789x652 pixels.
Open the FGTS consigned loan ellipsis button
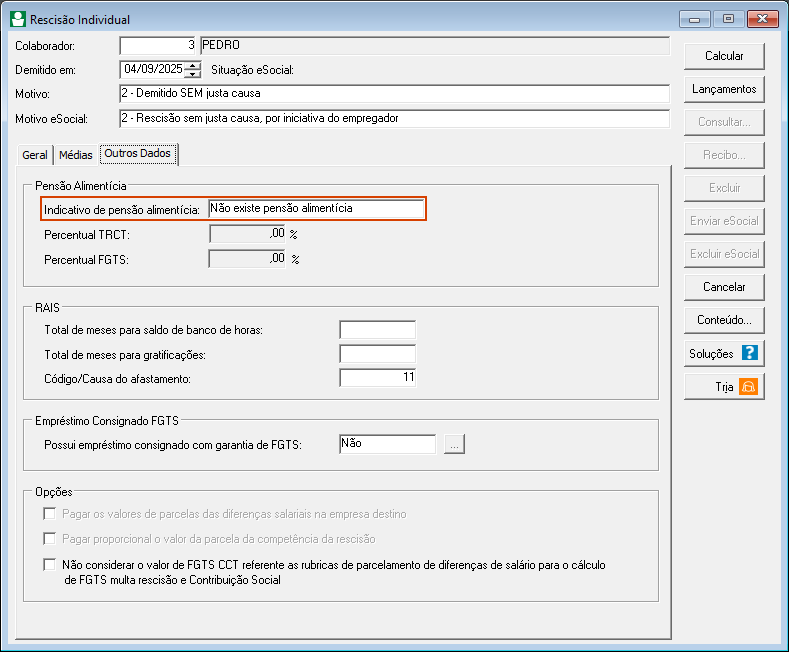tap(455, 444)
